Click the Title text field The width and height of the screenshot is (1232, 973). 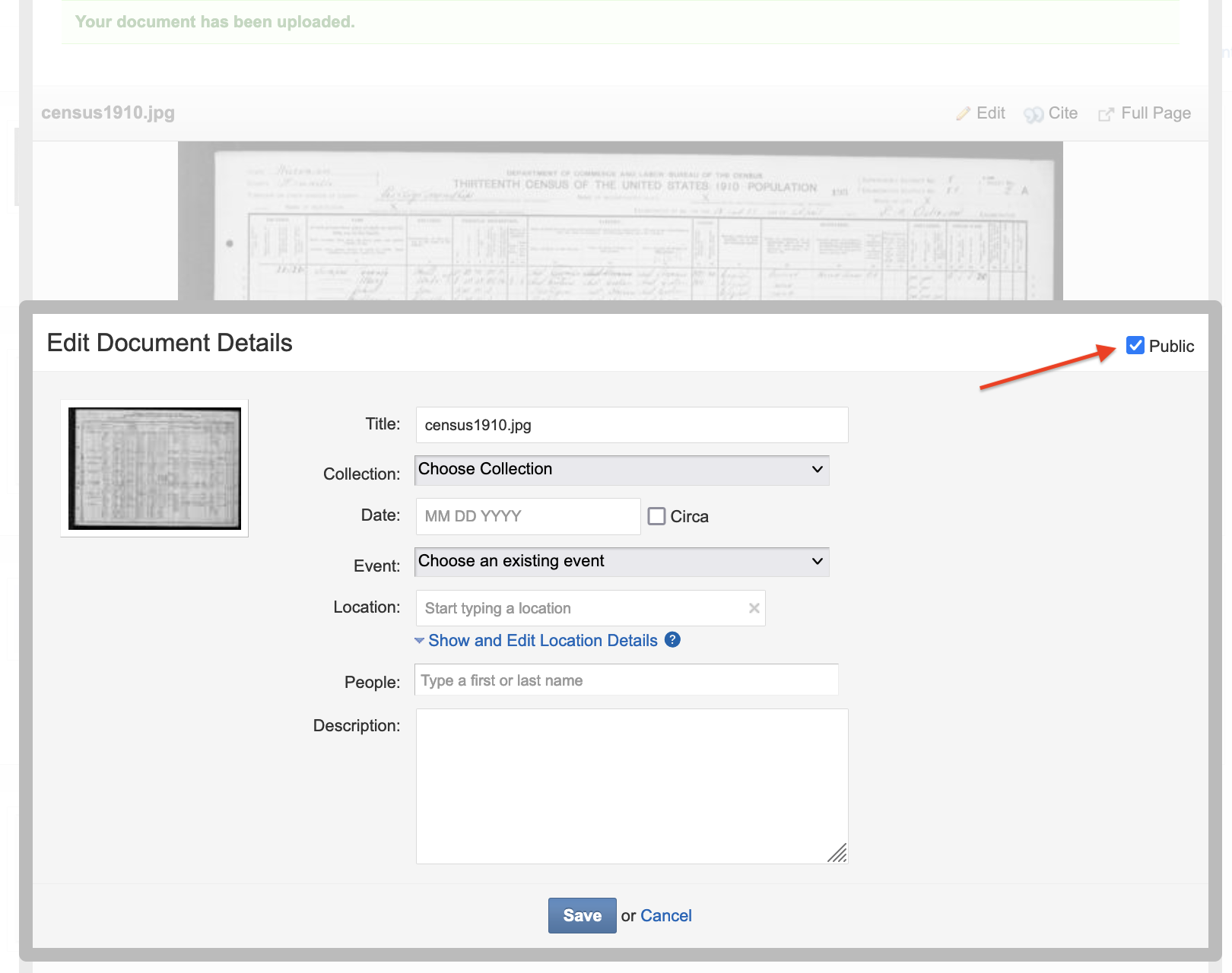(x=631, y=425)
